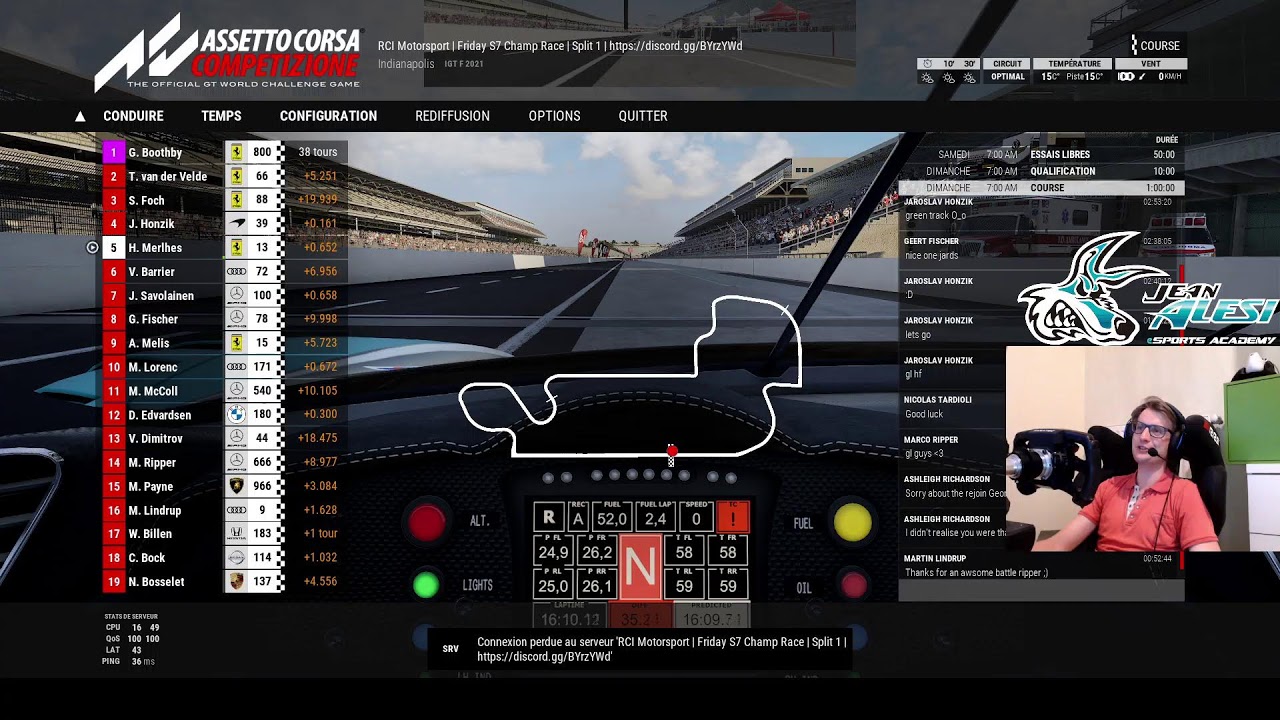The width and height of the screenshot is (1280, 720).
Task: Click the Nissan logo beside C. Bock
Action: click(237, 557)
